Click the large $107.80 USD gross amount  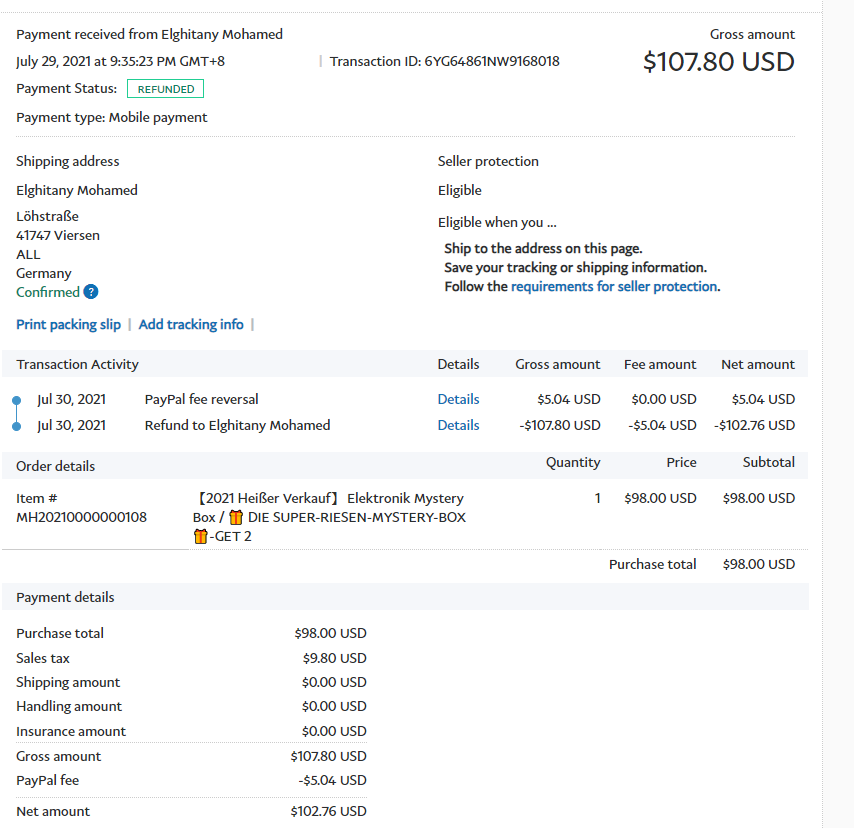coord(718,62)
